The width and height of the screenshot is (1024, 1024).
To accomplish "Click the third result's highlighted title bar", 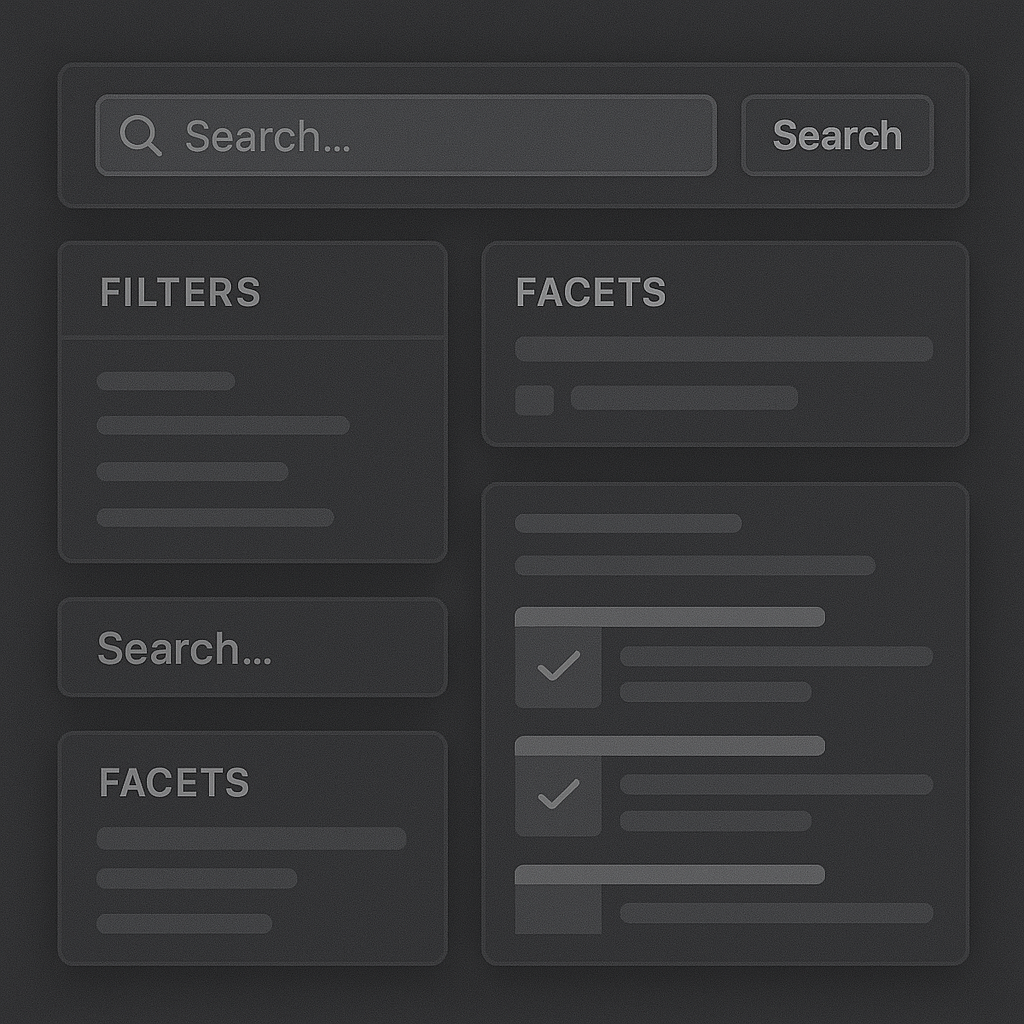I will coord(669,874).
